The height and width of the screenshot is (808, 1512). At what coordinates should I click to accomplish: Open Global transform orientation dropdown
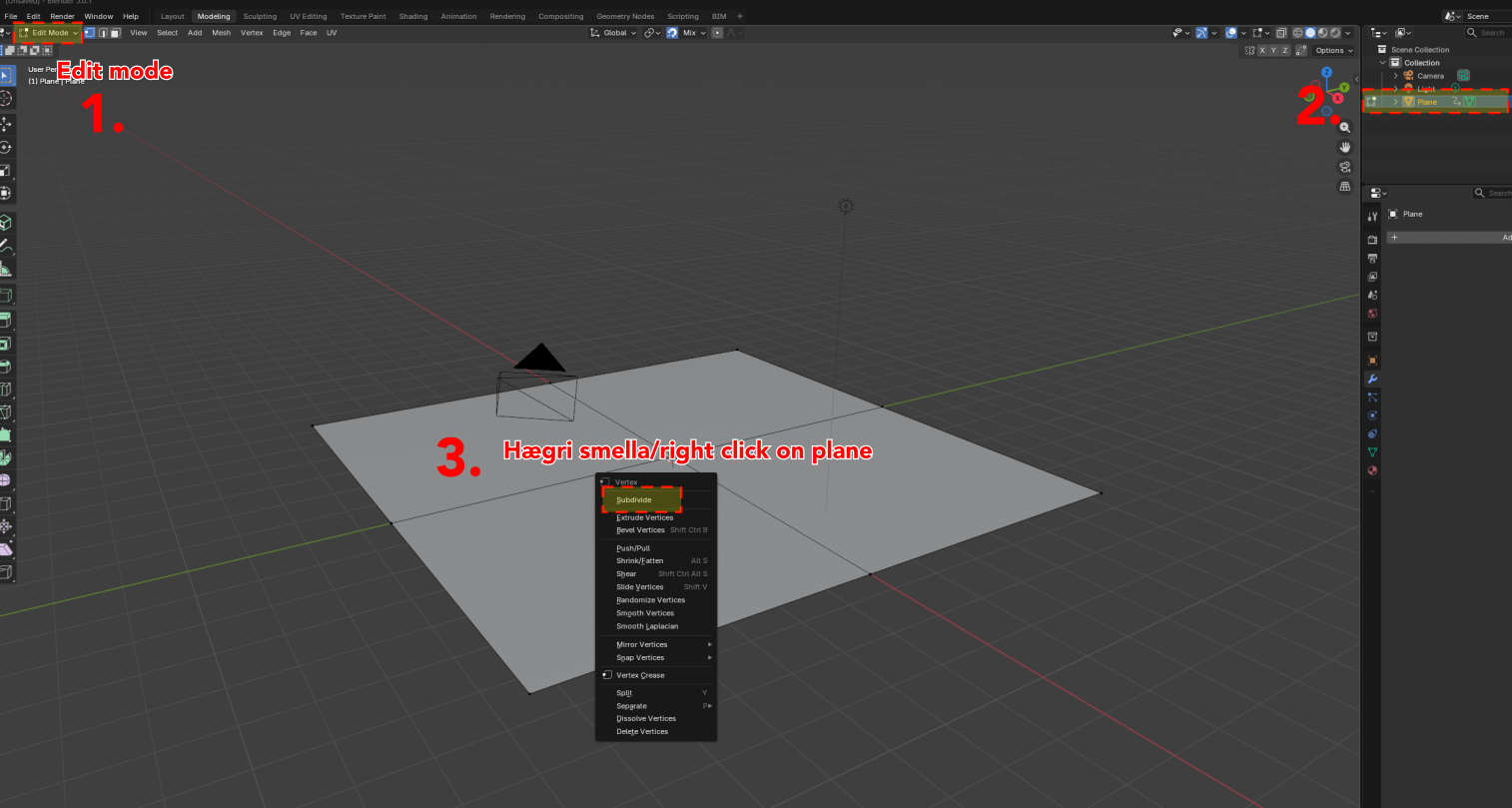coord(613,33)
